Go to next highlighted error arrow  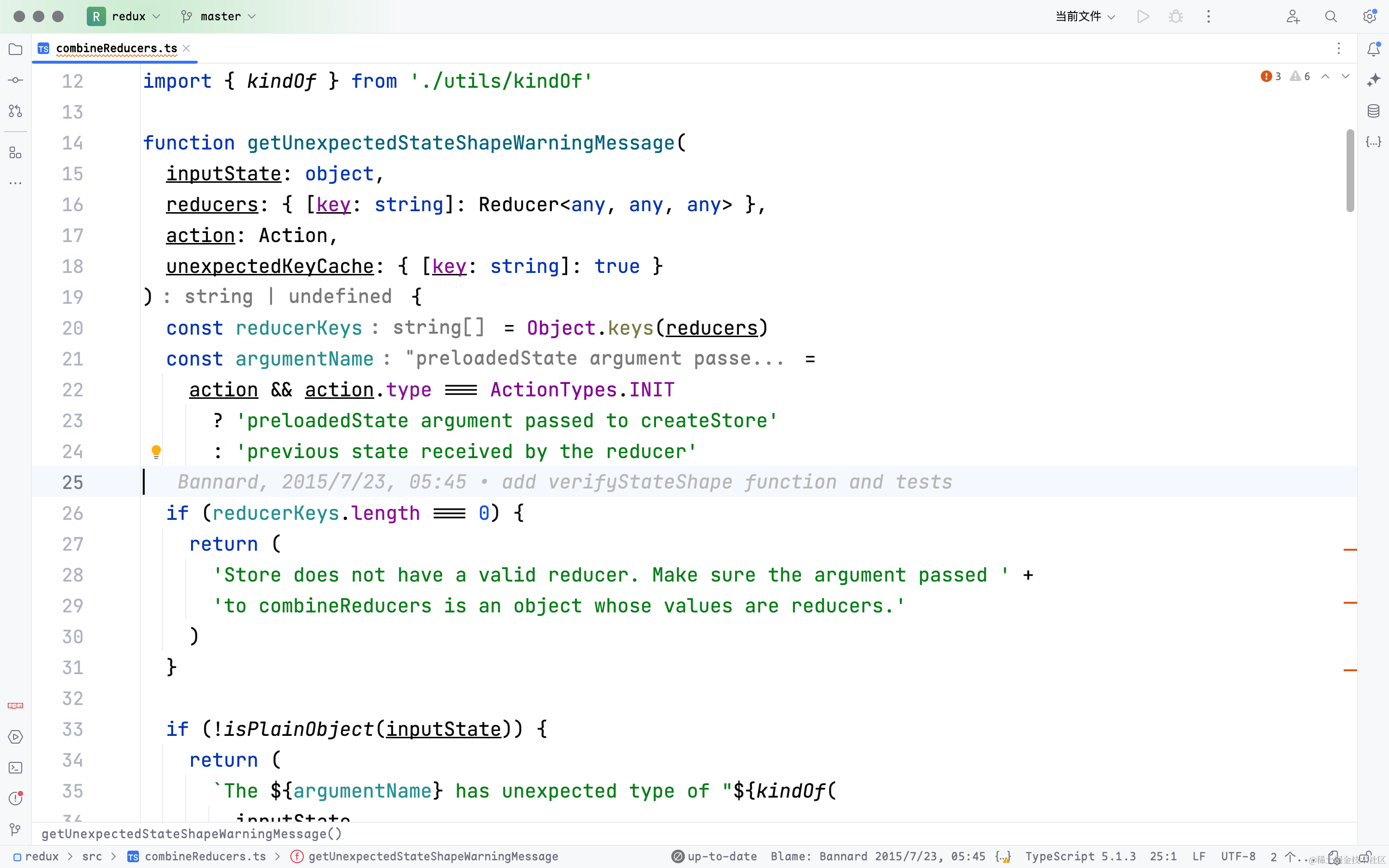coord(1346,76)
